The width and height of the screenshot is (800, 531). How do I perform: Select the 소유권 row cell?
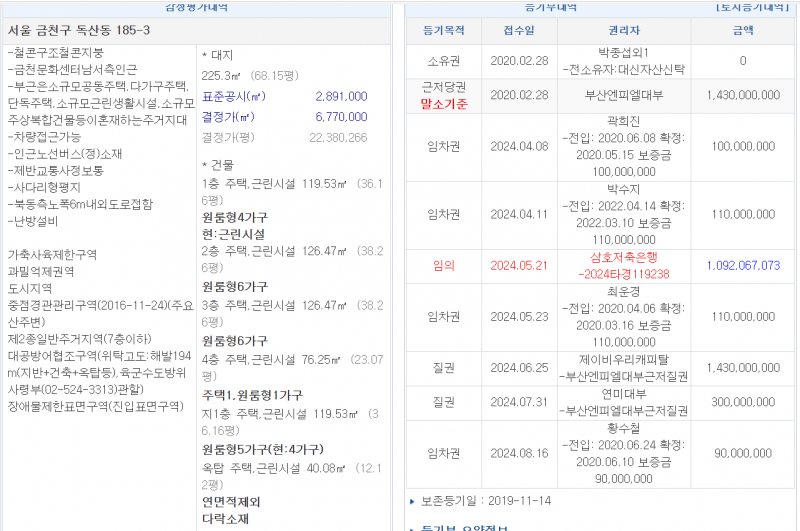pyautogui.click(x=444, y=61)
